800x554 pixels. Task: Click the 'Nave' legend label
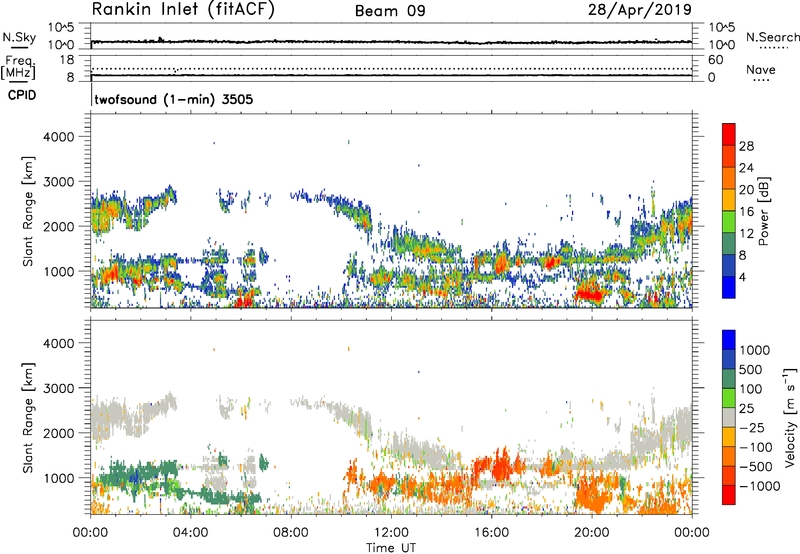[761, 70]
